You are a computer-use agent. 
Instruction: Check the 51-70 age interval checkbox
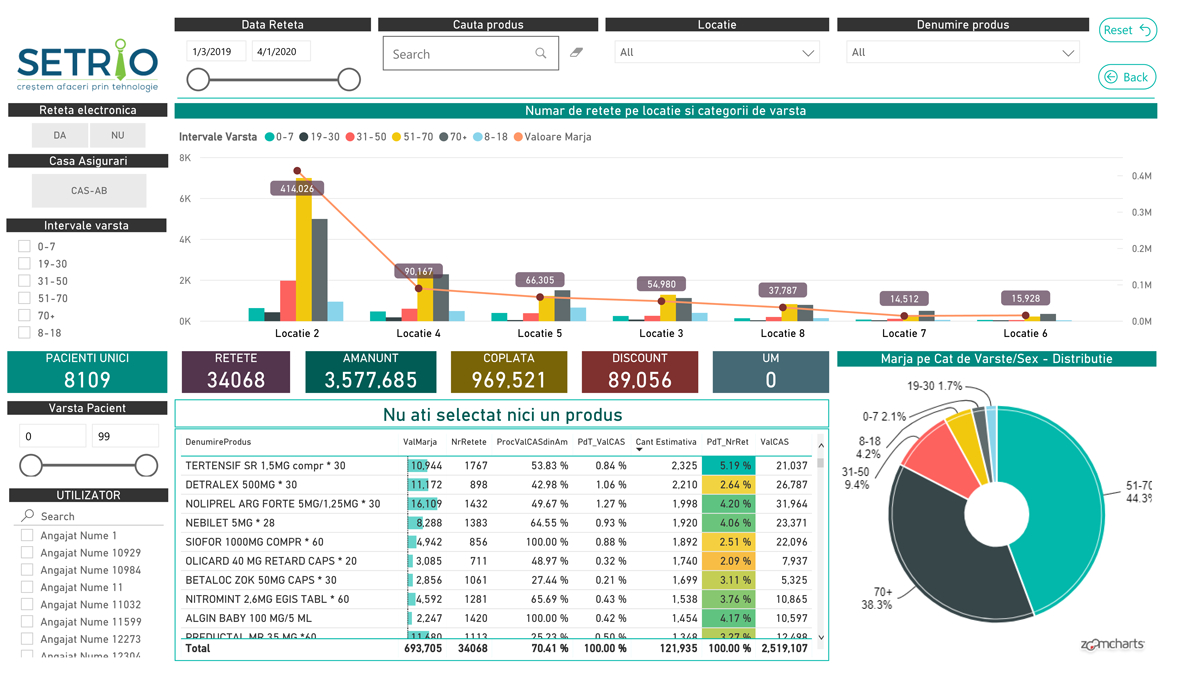click(x=25, y=298)
